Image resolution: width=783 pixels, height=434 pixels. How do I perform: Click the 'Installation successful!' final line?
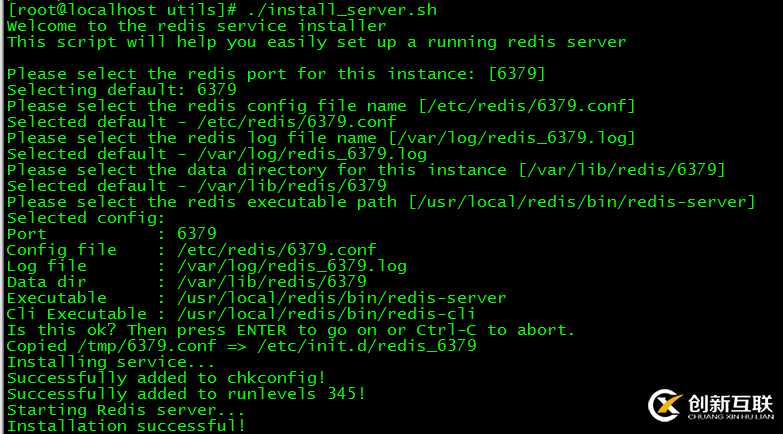[x=126, y=426]
